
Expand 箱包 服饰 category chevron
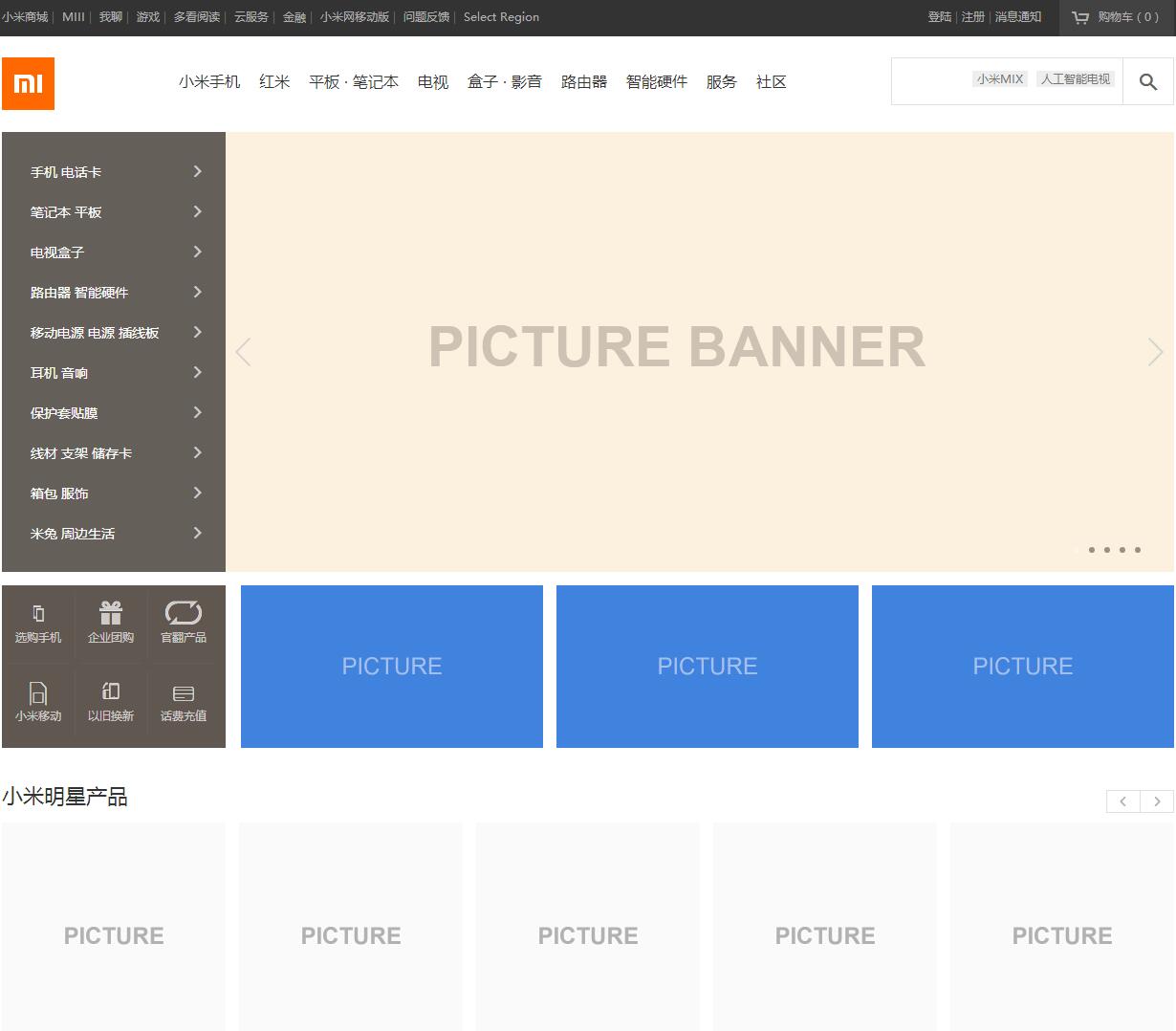198,493
